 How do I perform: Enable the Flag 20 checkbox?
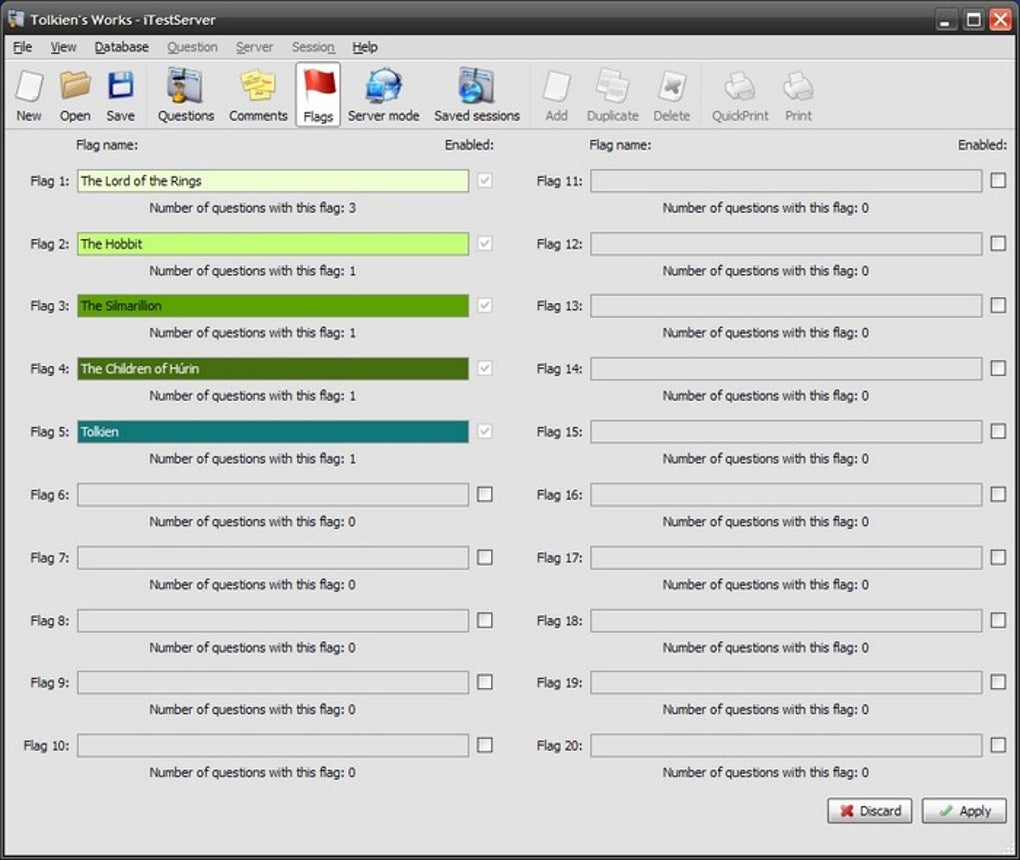pyautogui.click(x=998, y=745)
